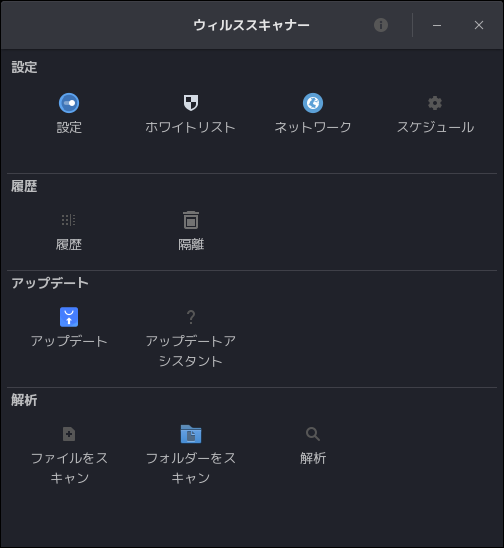Launch the アップデート download icon
The height and width of the screenshot is (548, 504).
click(x=69, y=317)
